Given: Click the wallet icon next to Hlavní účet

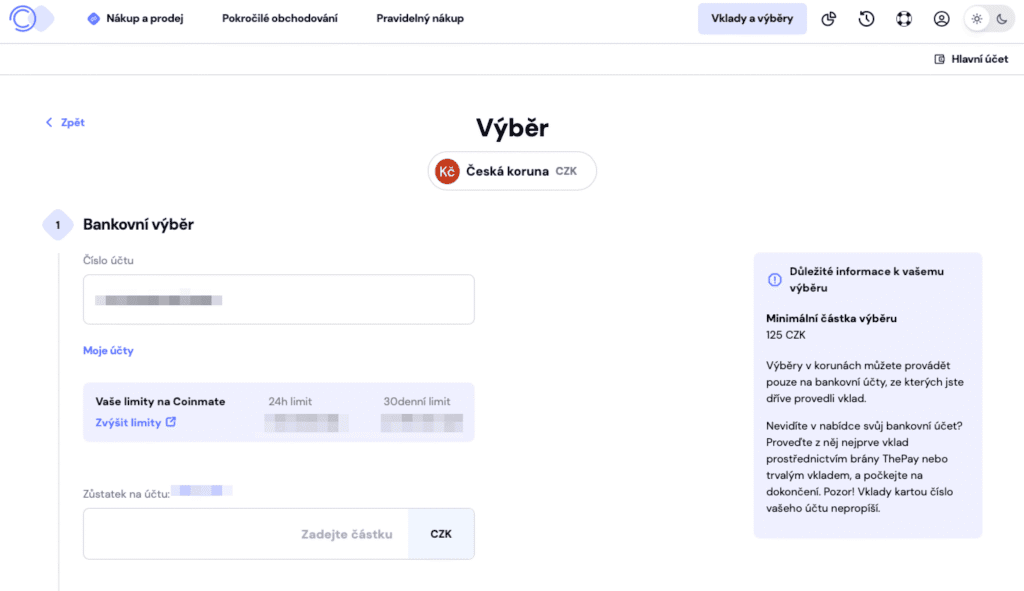Looking at the screenshot, I should pos(939,59).
